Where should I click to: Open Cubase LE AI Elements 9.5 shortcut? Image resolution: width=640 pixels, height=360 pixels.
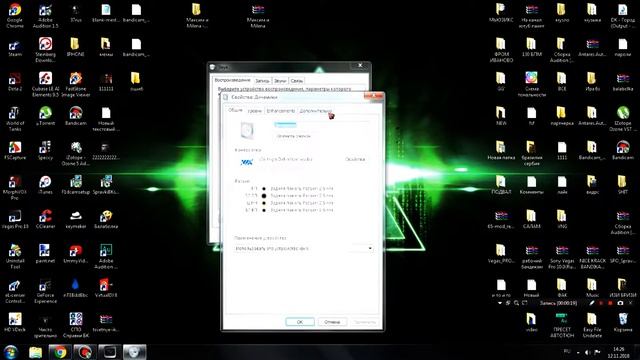coord(45,84)
